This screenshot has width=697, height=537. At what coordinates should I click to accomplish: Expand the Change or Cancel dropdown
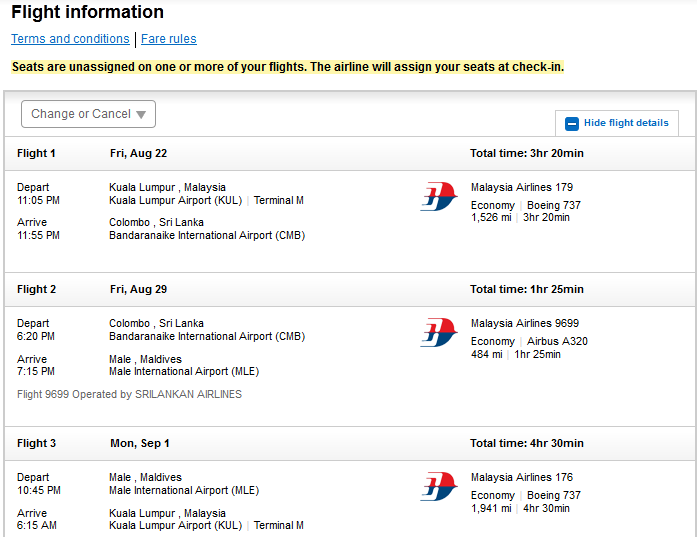[x=88, y=114]
